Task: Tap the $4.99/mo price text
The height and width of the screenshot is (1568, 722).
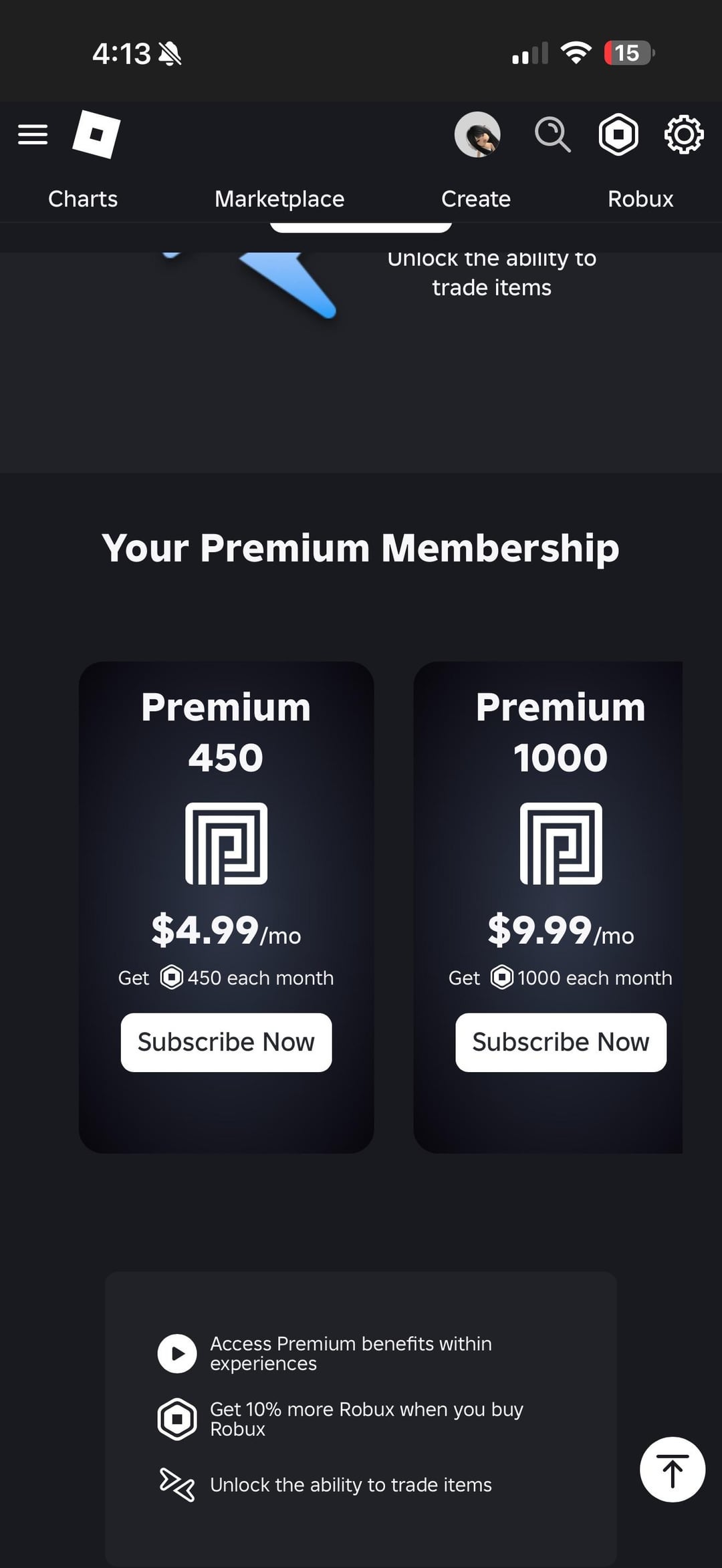Action: [x=226, y=930]
